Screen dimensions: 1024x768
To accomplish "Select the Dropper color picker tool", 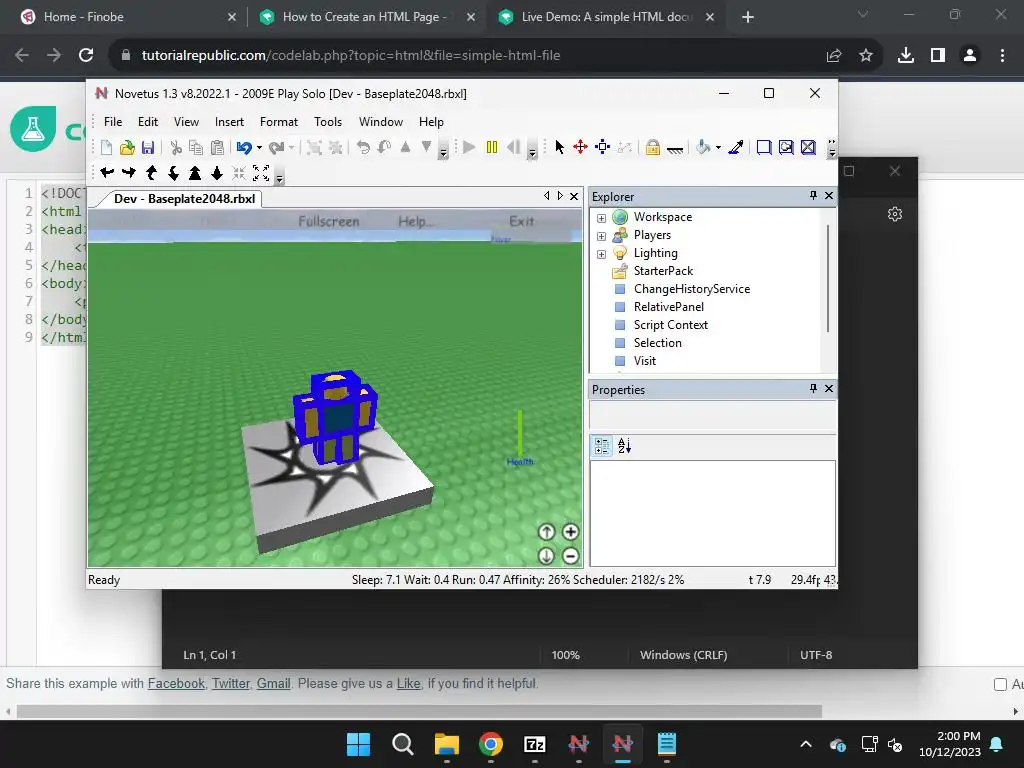I will (x=736, y=148).
